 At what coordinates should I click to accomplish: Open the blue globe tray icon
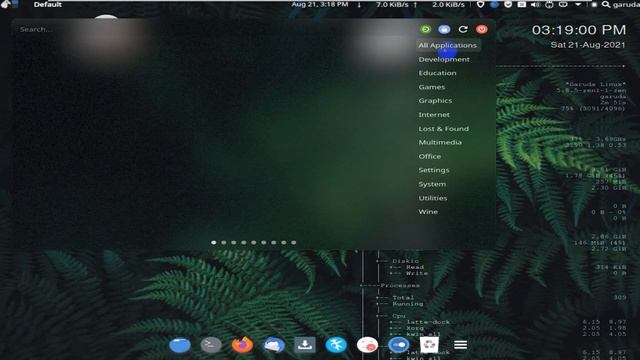point(494,4)
